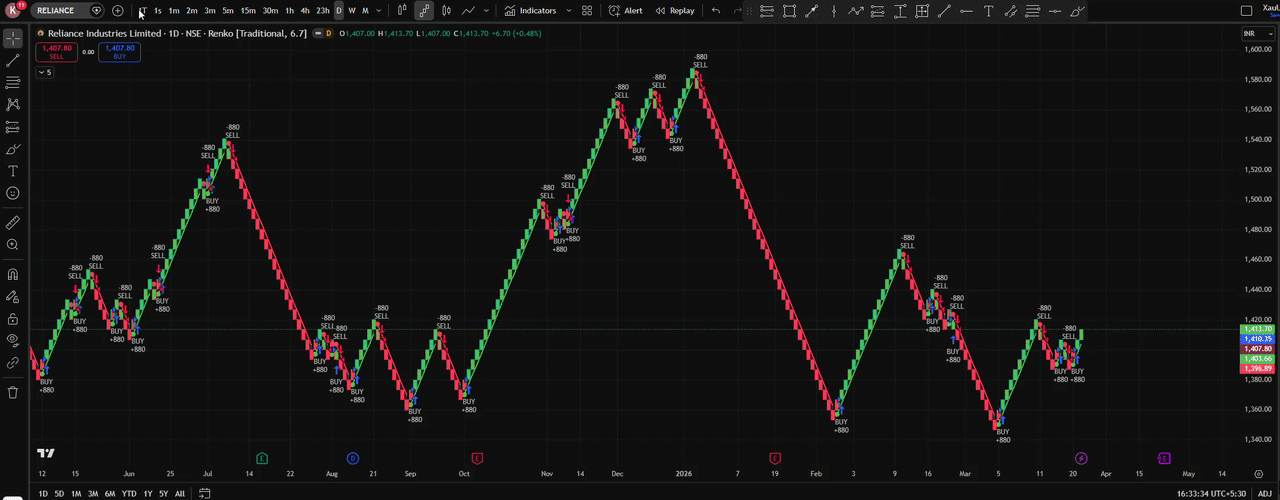The height and width of the screenshot is (500, 1280).
Task: Select the 1h timeframe
Action: [290, 11]
